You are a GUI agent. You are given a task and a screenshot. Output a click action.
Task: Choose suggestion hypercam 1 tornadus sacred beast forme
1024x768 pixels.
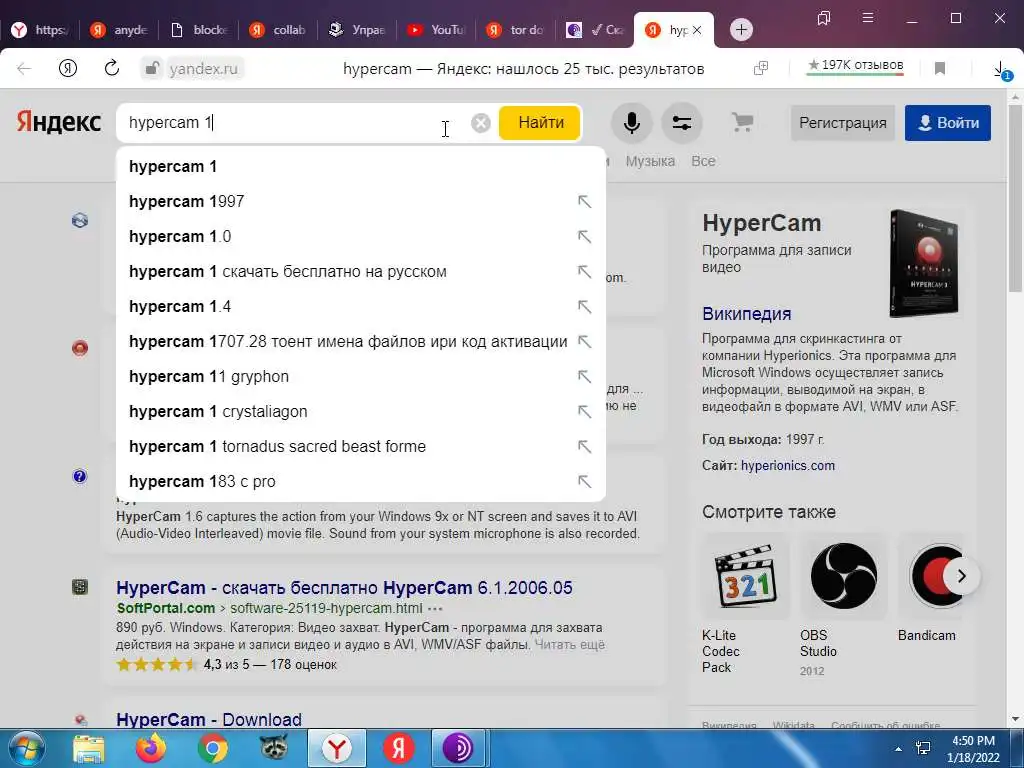(360, 447)
